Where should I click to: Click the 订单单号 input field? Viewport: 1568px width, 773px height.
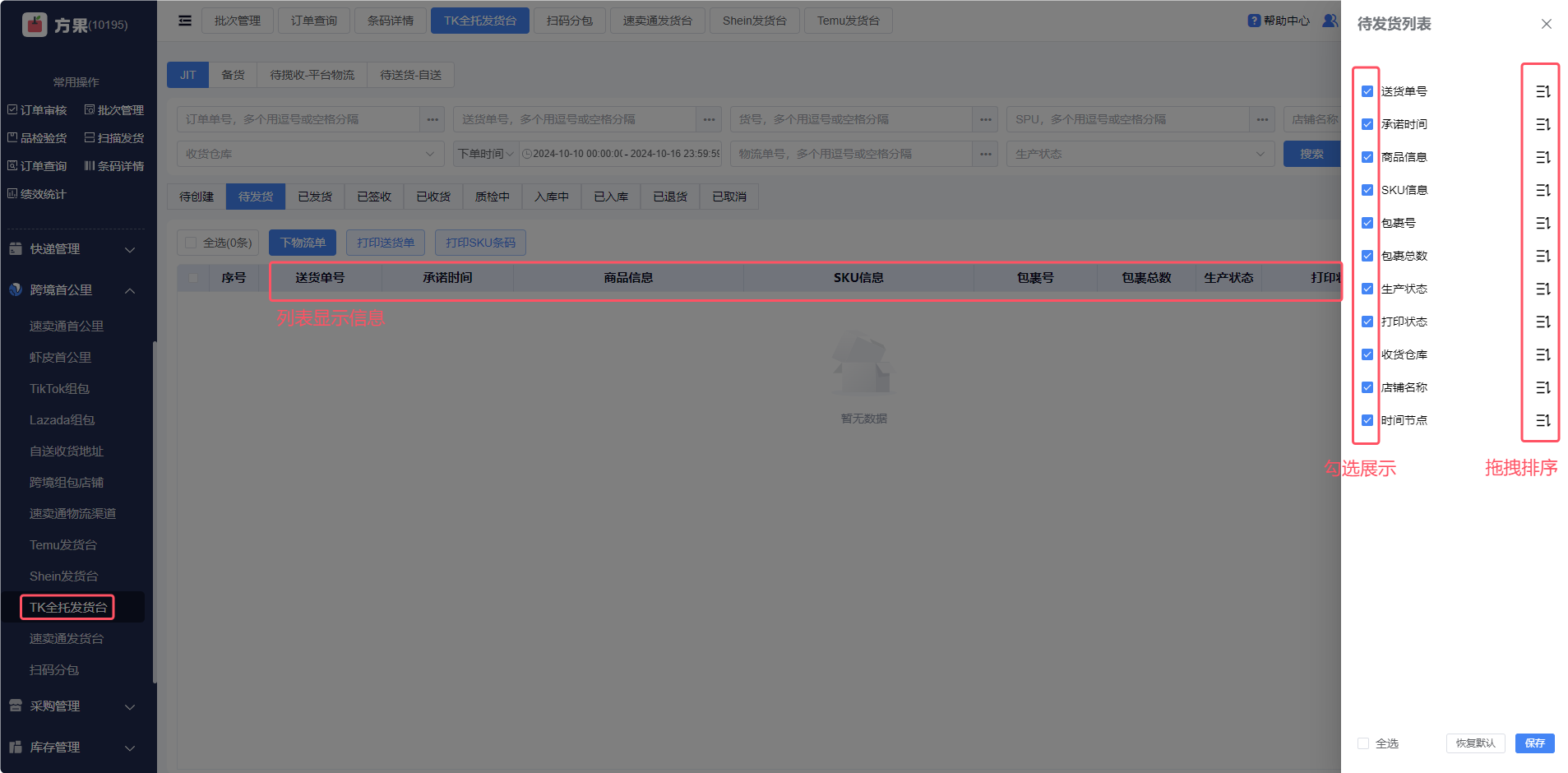pos(298,119)
